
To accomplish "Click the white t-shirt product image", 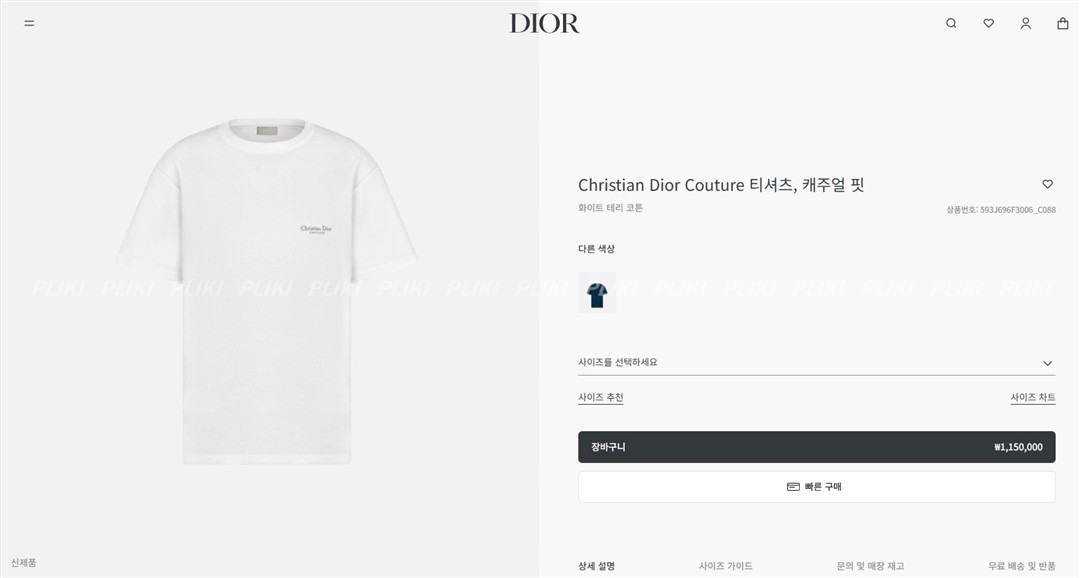I will tap(267, 291).
